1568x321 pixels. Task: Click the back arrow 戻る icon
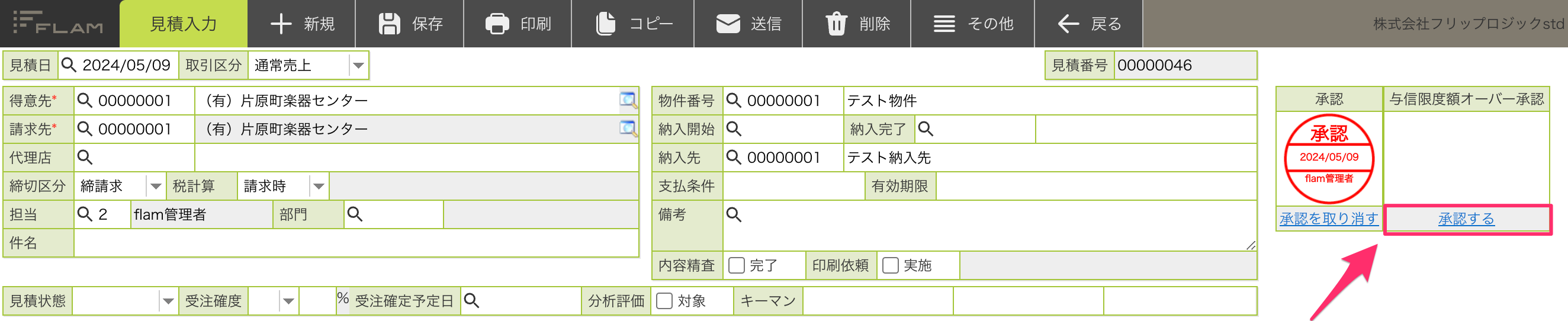1068,24
